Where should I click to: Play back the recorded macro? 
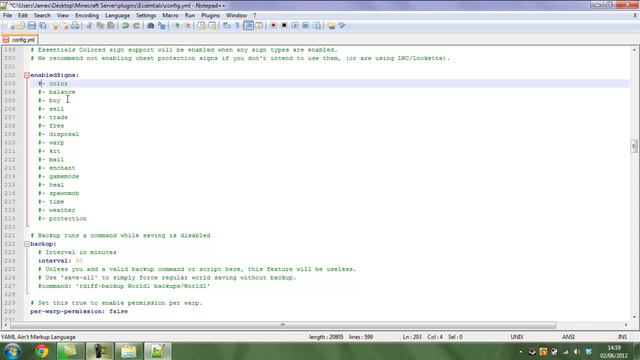(x=295, y=26)
